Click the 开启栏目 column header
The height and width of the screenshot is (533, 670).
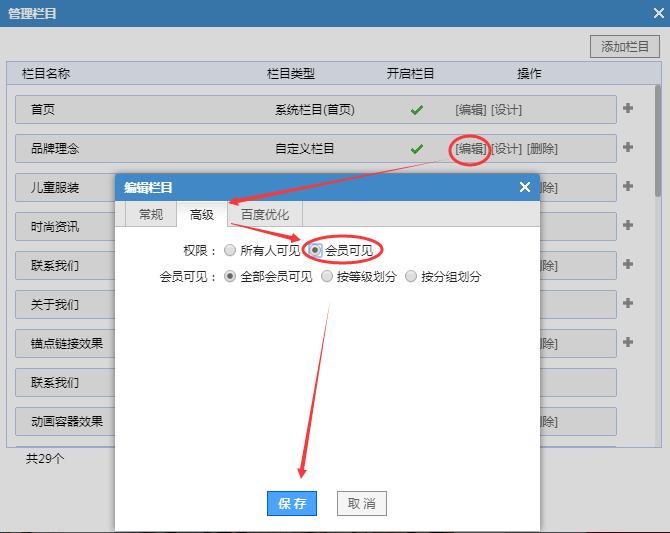(x=410, y=74)
